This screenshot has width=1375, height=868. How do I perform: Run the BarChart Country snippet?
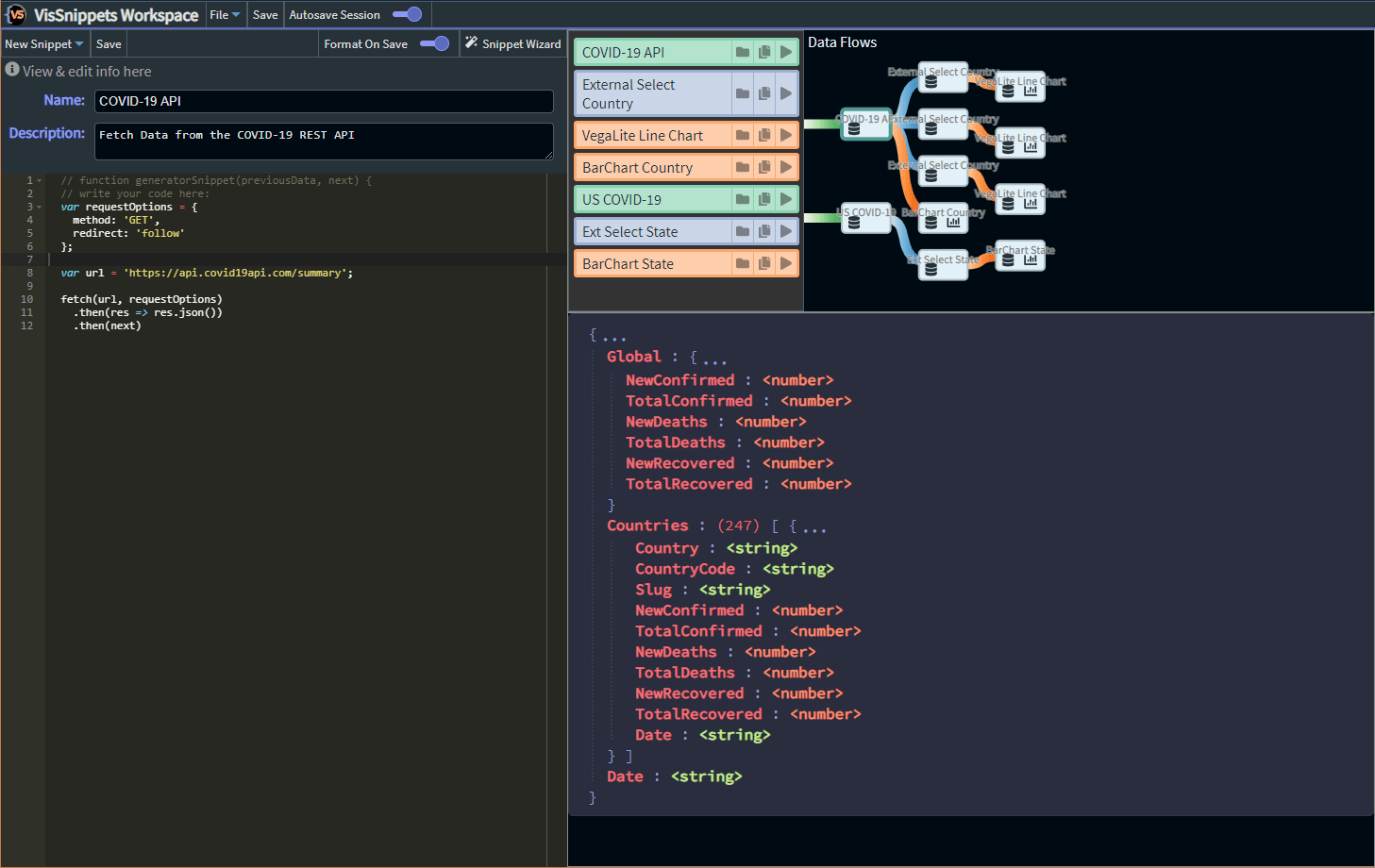[x=786, y=167]
